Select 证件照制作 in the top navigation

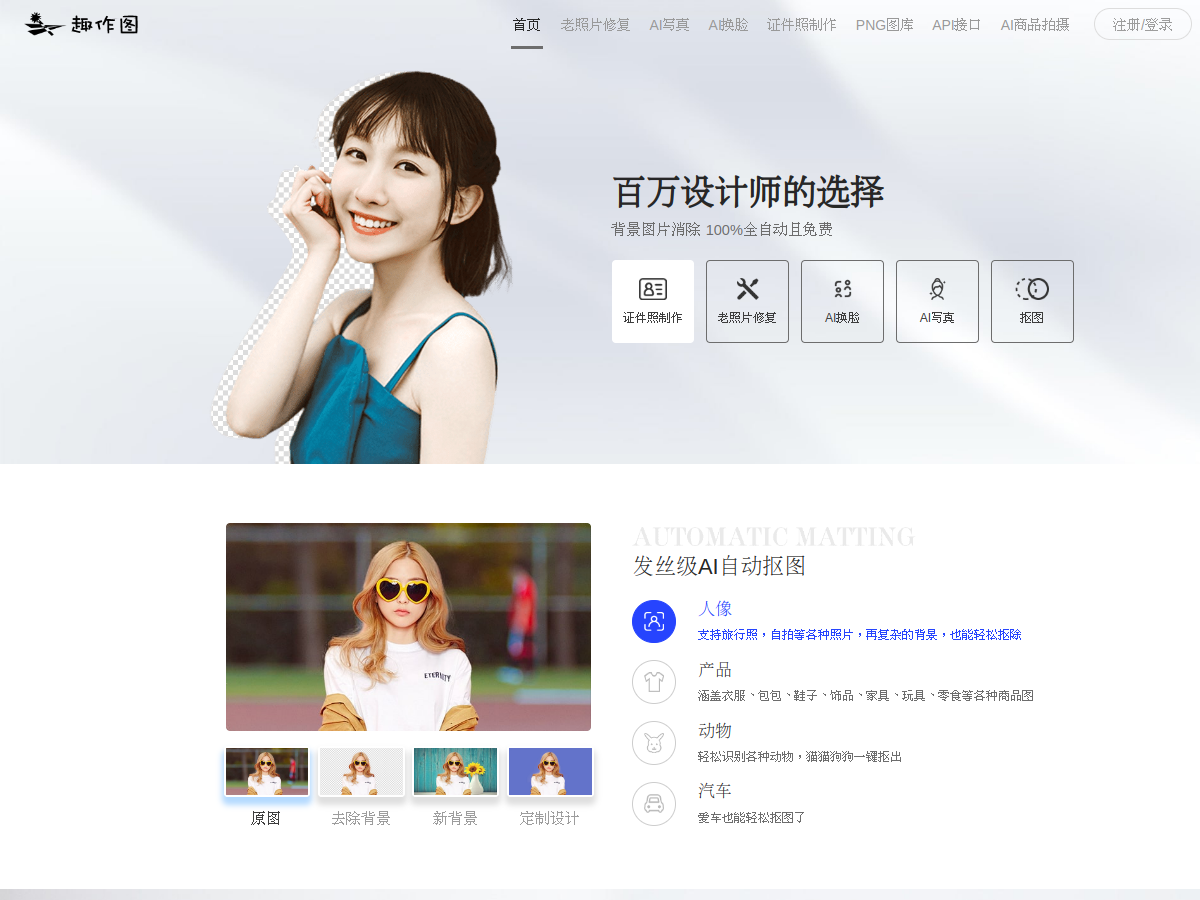[802, 25]
